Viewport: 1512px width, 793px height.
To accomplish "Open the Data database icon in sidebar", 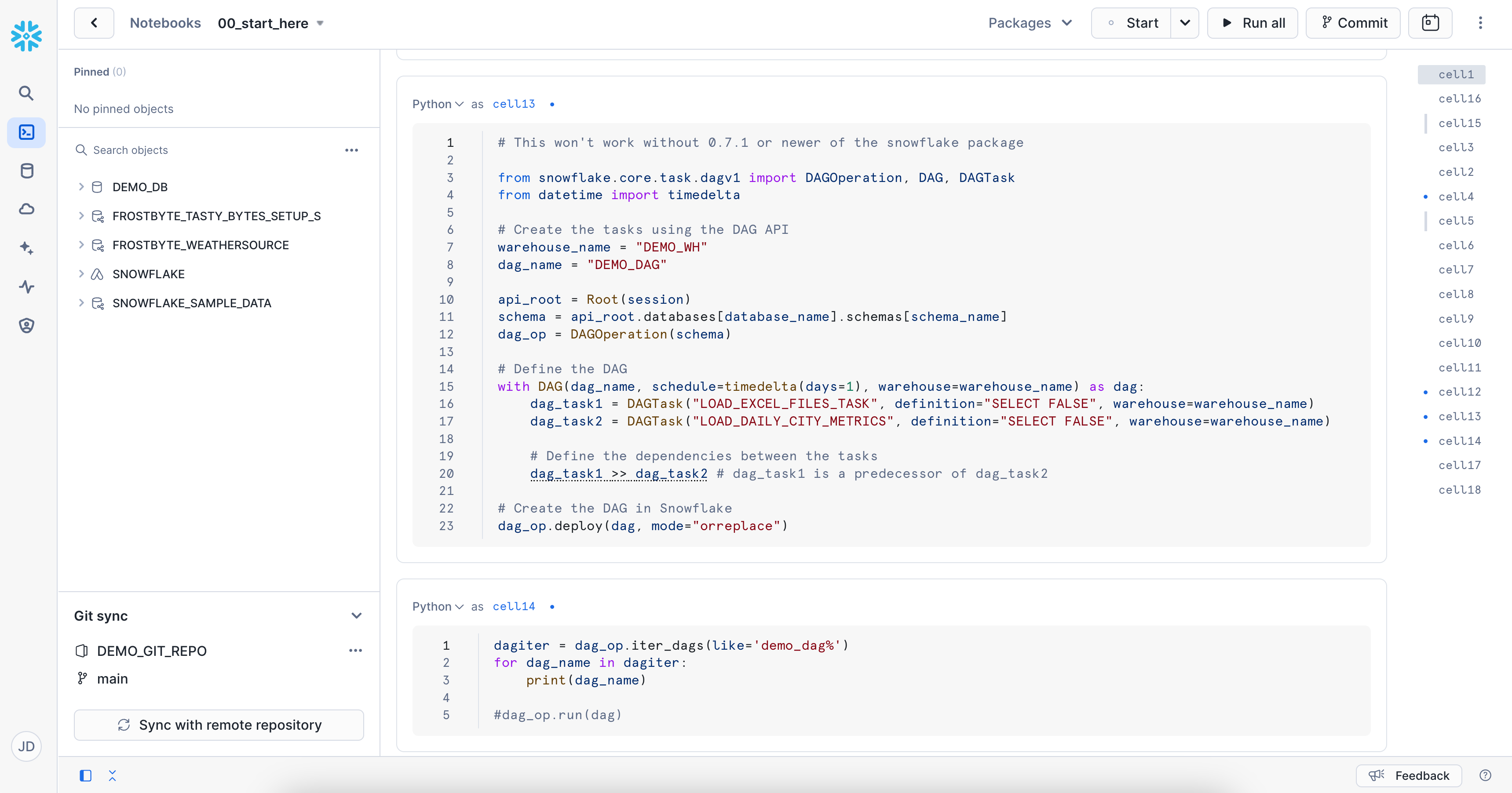I will (x=26, y=171).
